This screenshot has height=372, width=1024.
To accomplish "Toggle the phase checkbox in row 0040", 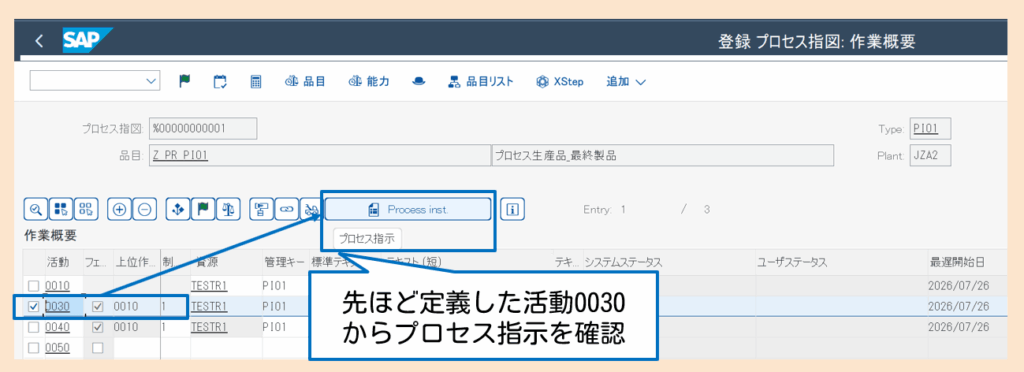I will (x=98, y=327).
